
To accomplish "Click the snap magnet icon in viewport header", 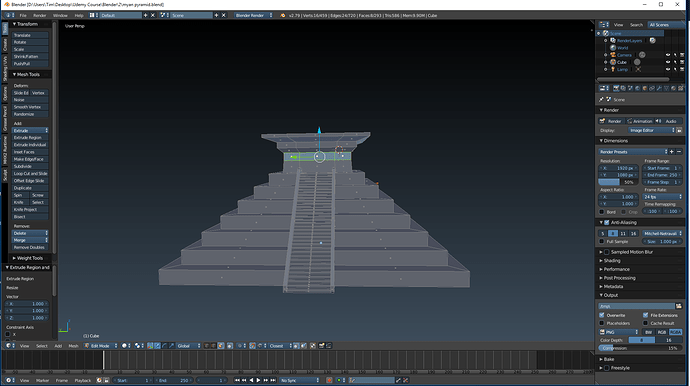I will (x=253, y=346).
